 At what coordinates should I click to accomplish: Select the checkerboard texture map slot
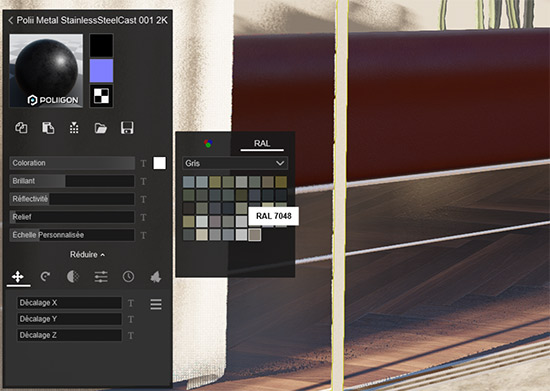click(x=101, y=96)
